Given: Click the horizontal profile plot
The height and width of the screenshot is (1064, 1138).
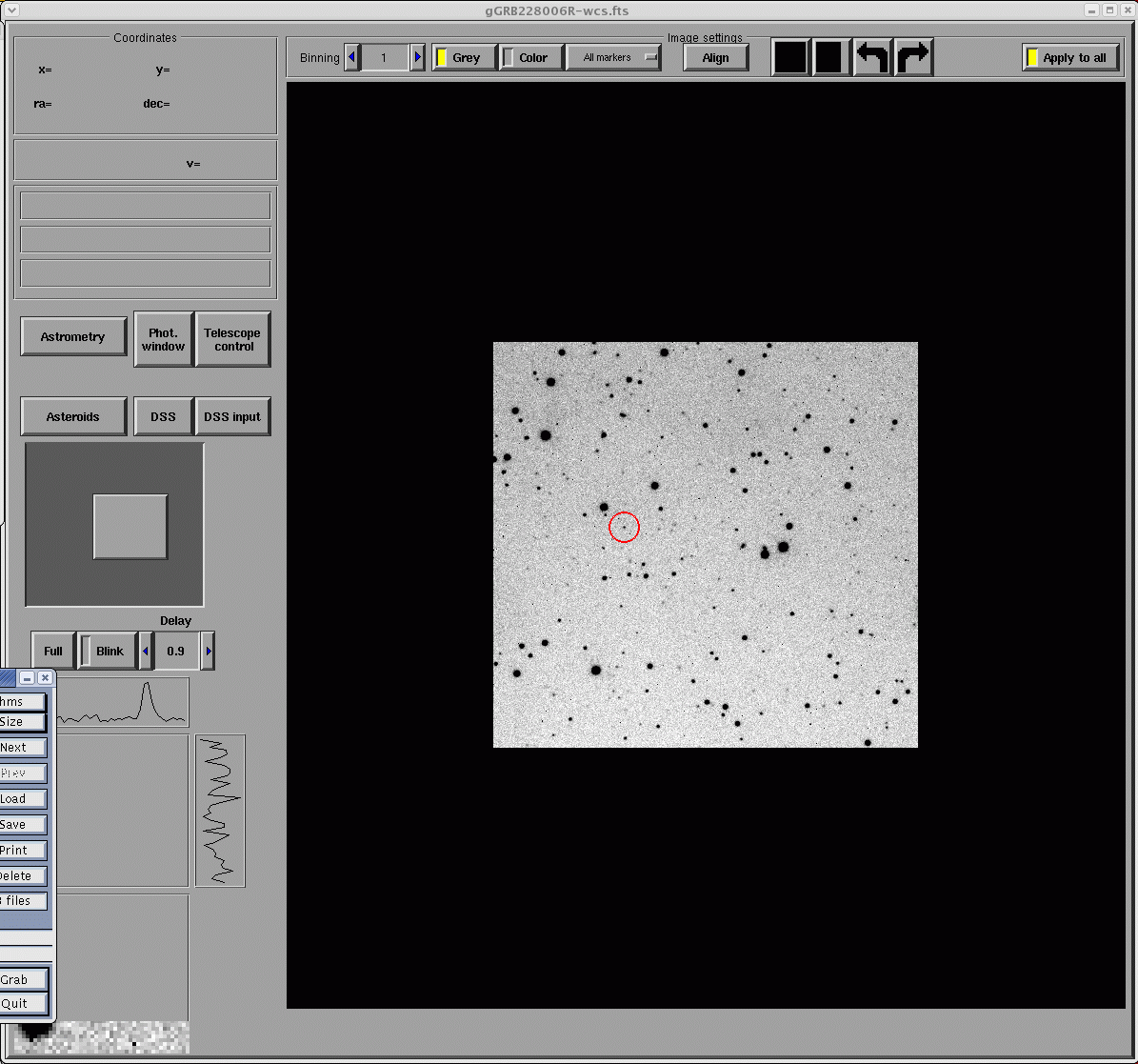Looking at the screenshot, I should (x=123, y=703).
